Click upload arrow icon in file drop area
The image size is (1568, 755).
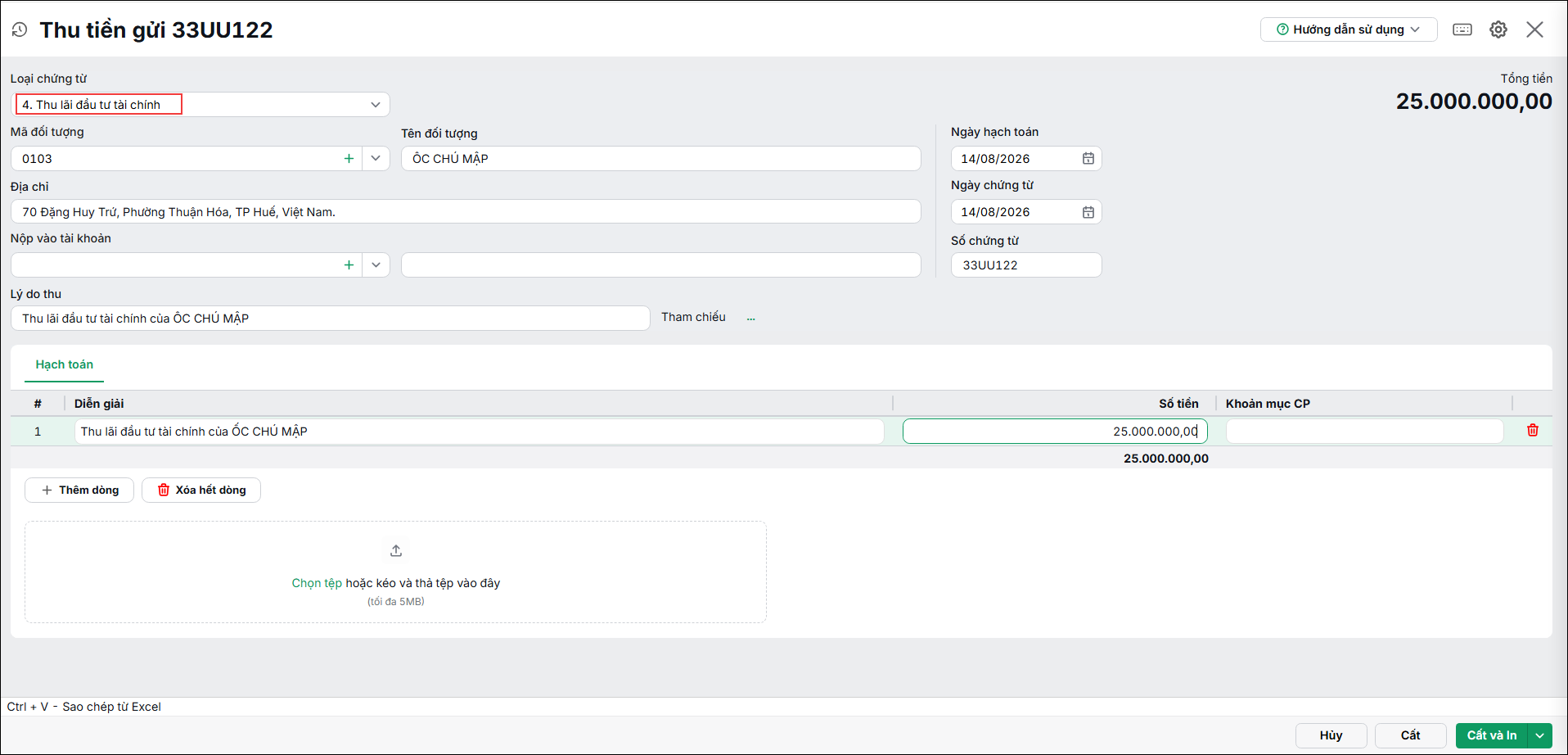396,551
